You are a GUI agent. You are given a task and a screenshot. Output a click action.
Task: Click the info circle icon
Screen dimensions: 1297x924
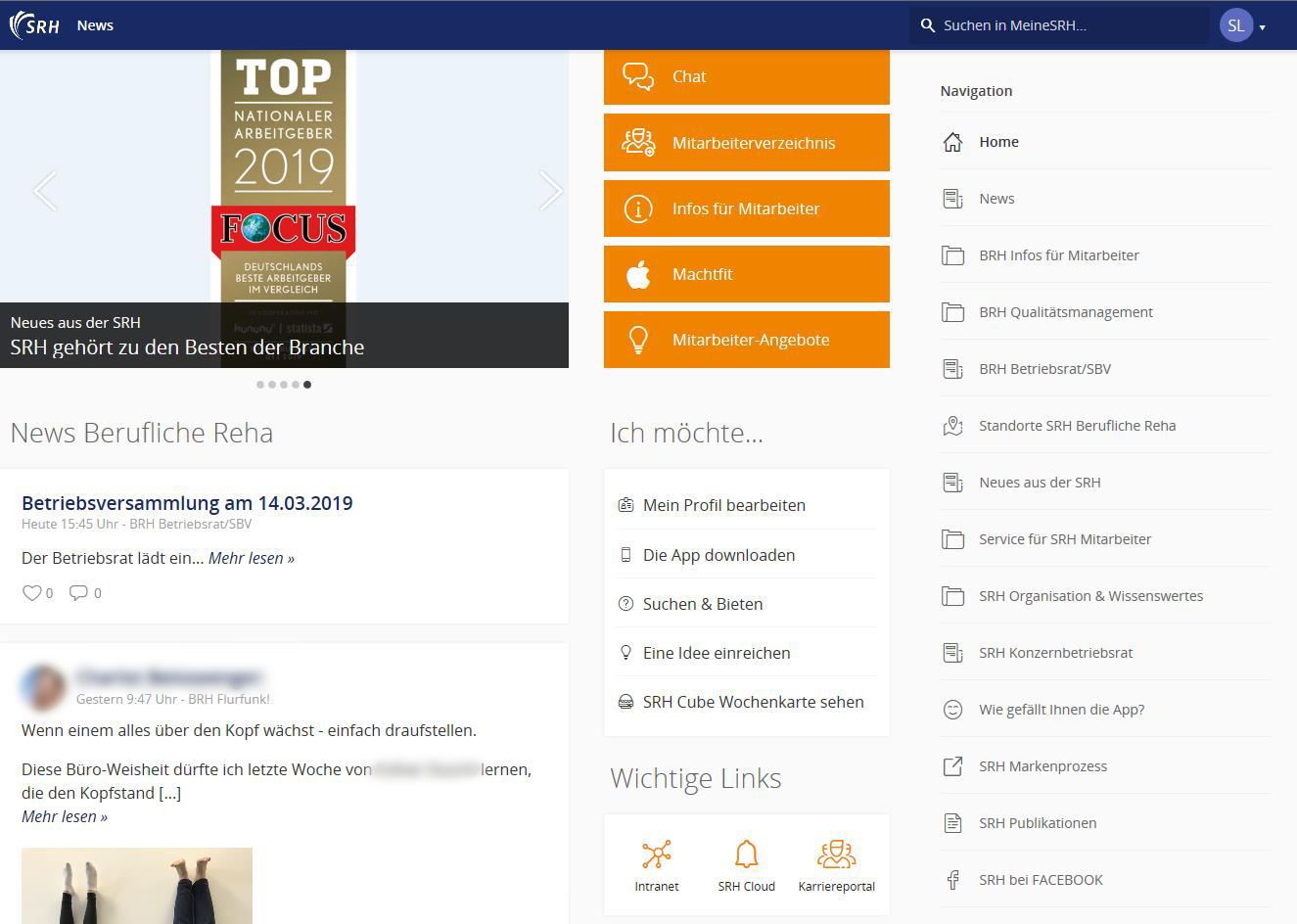(x=638, y=208)
